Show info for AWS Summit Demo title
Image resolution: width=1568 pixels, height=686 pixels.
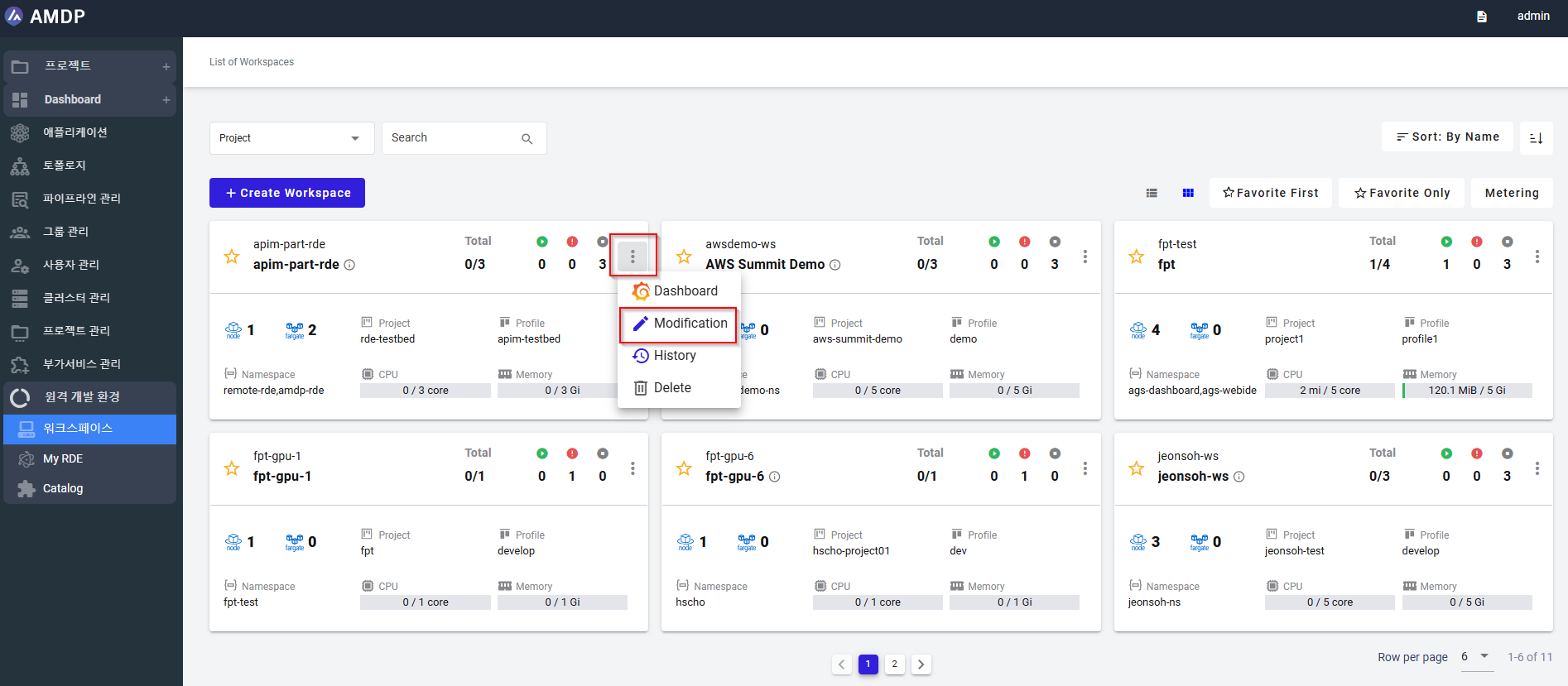click(x=835, y=265)
